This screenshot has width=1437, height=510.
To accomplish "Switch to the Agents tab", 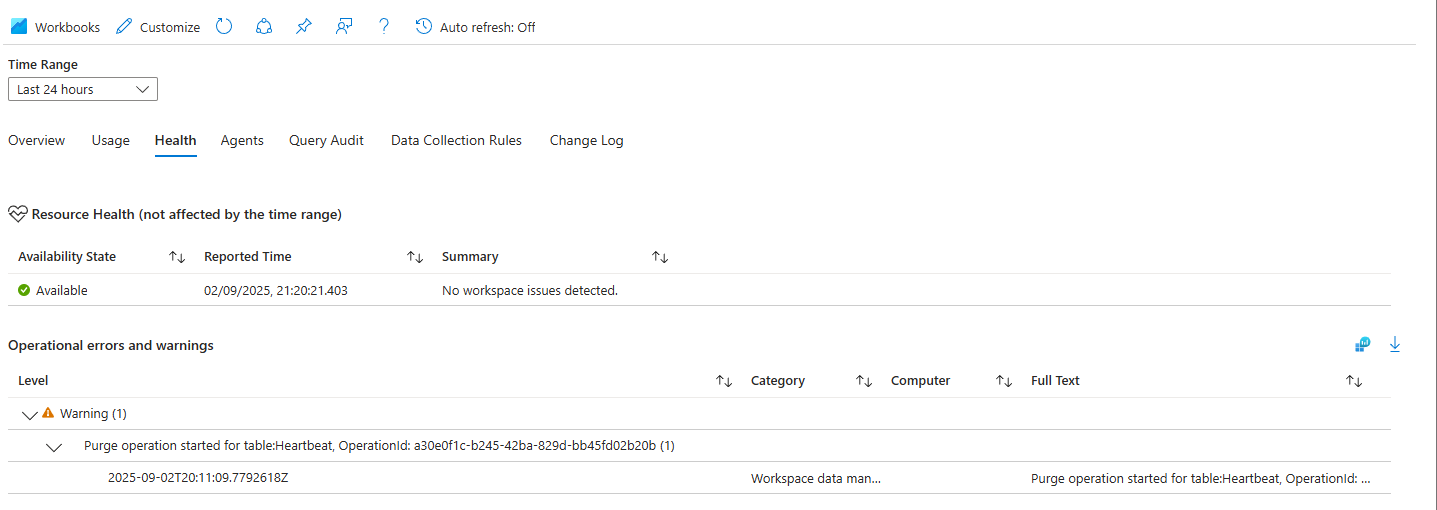I will click(x=242, y=141).
